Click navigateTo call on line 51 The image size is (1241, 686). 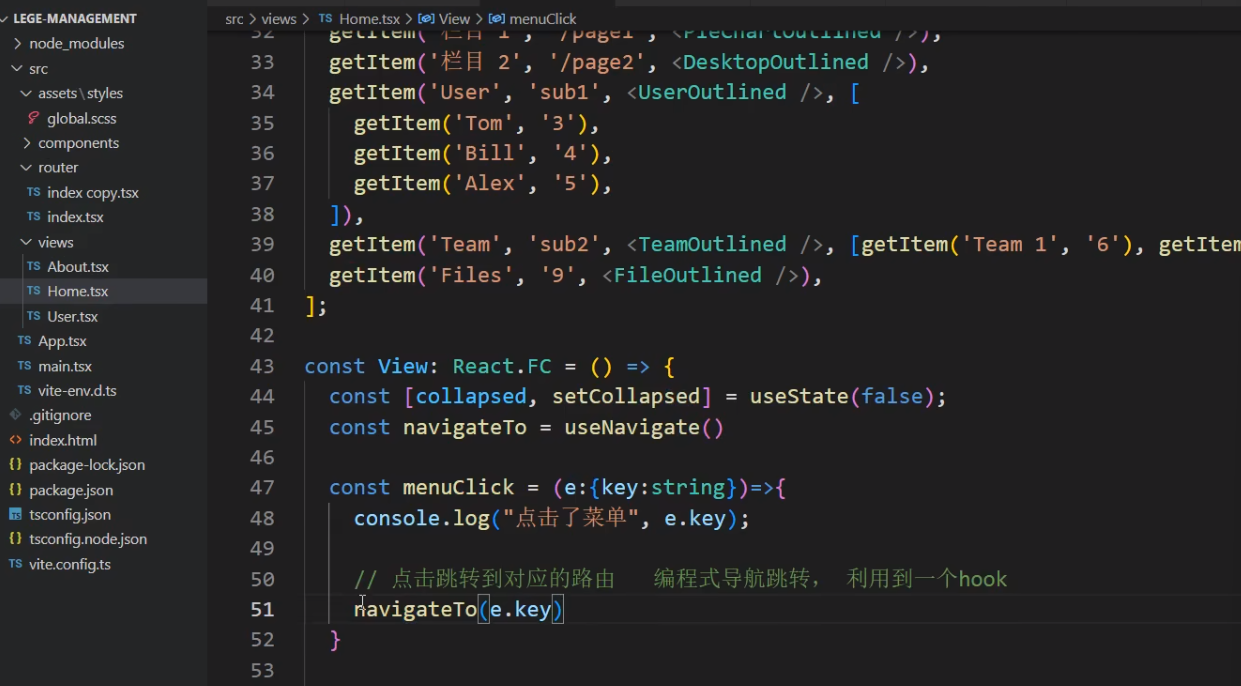click(415, 609)
